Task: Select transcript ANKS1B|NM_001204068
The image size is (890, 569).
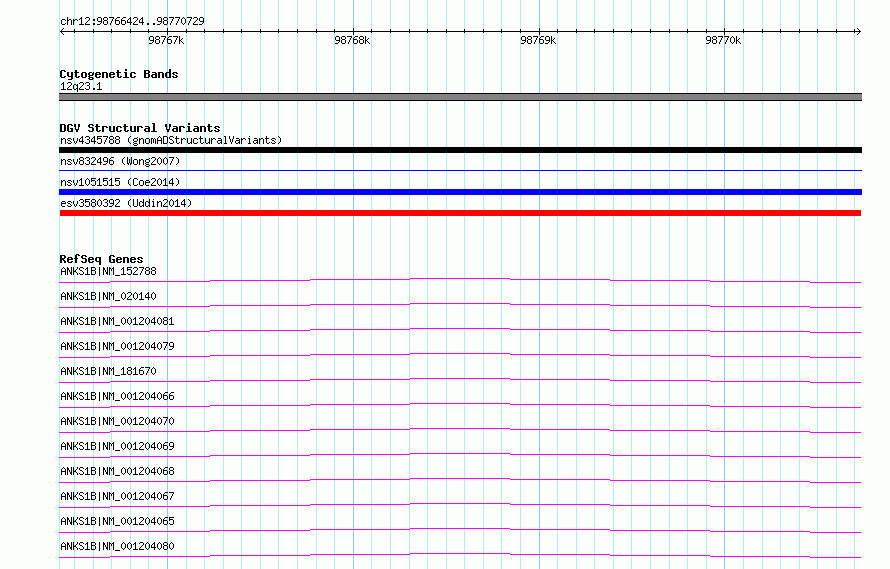Action: 117,471
